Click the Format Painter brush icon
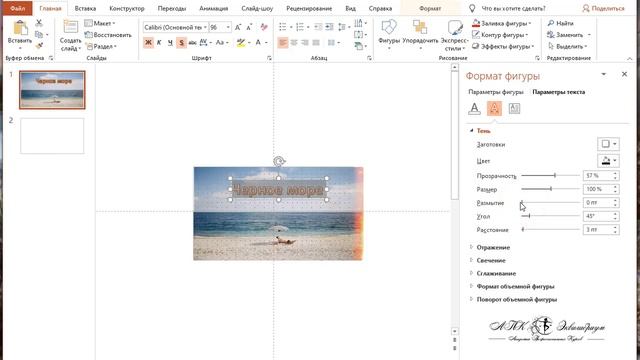 (39, 46)
